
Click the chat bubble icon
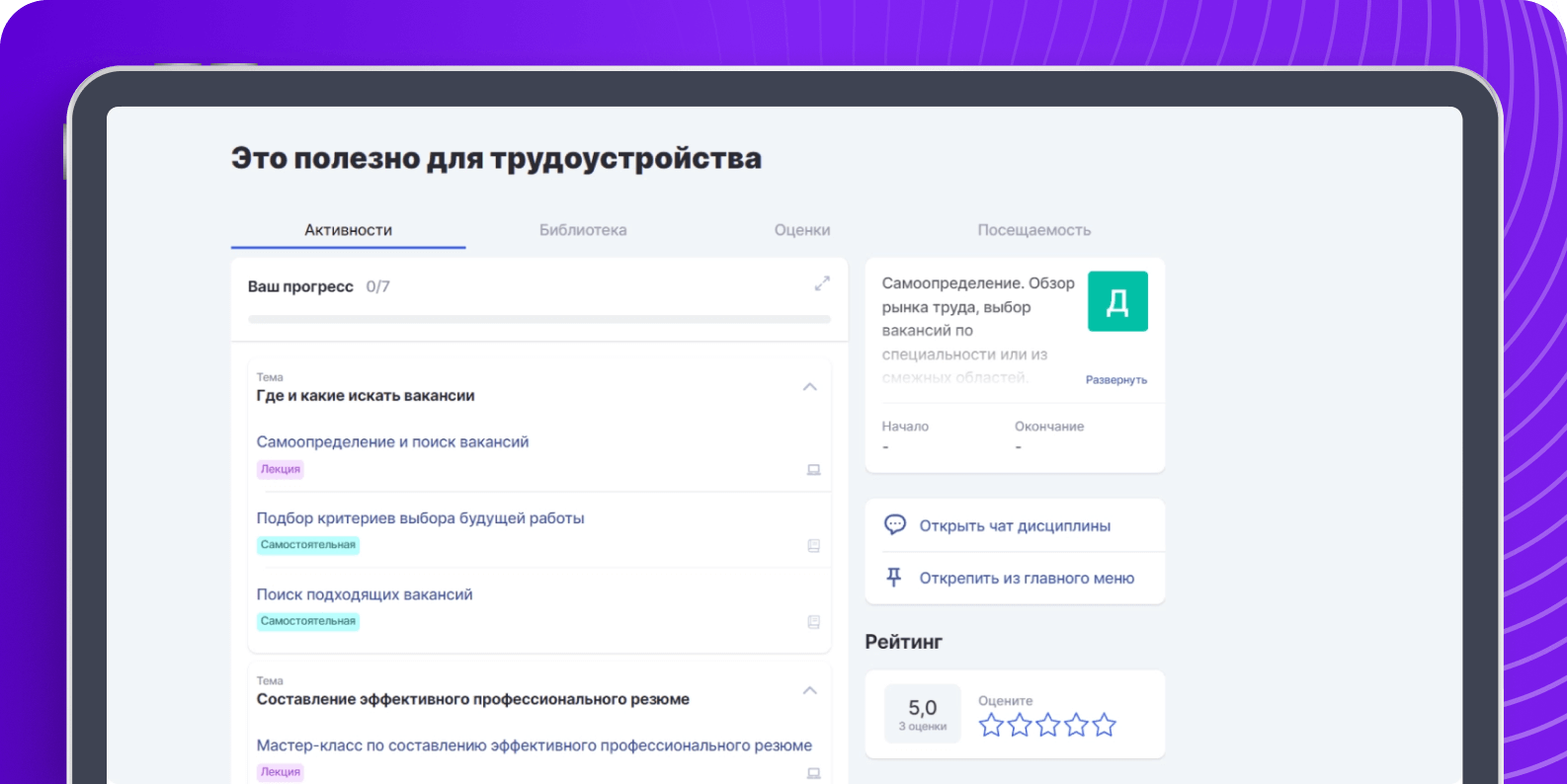[894, 524]
